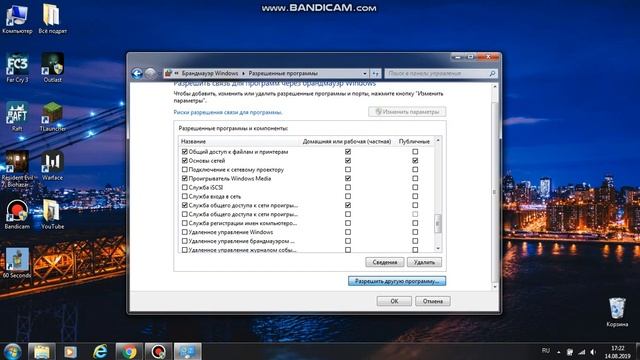Toggle Public checkbox for Основы сетей

[415, 160]
